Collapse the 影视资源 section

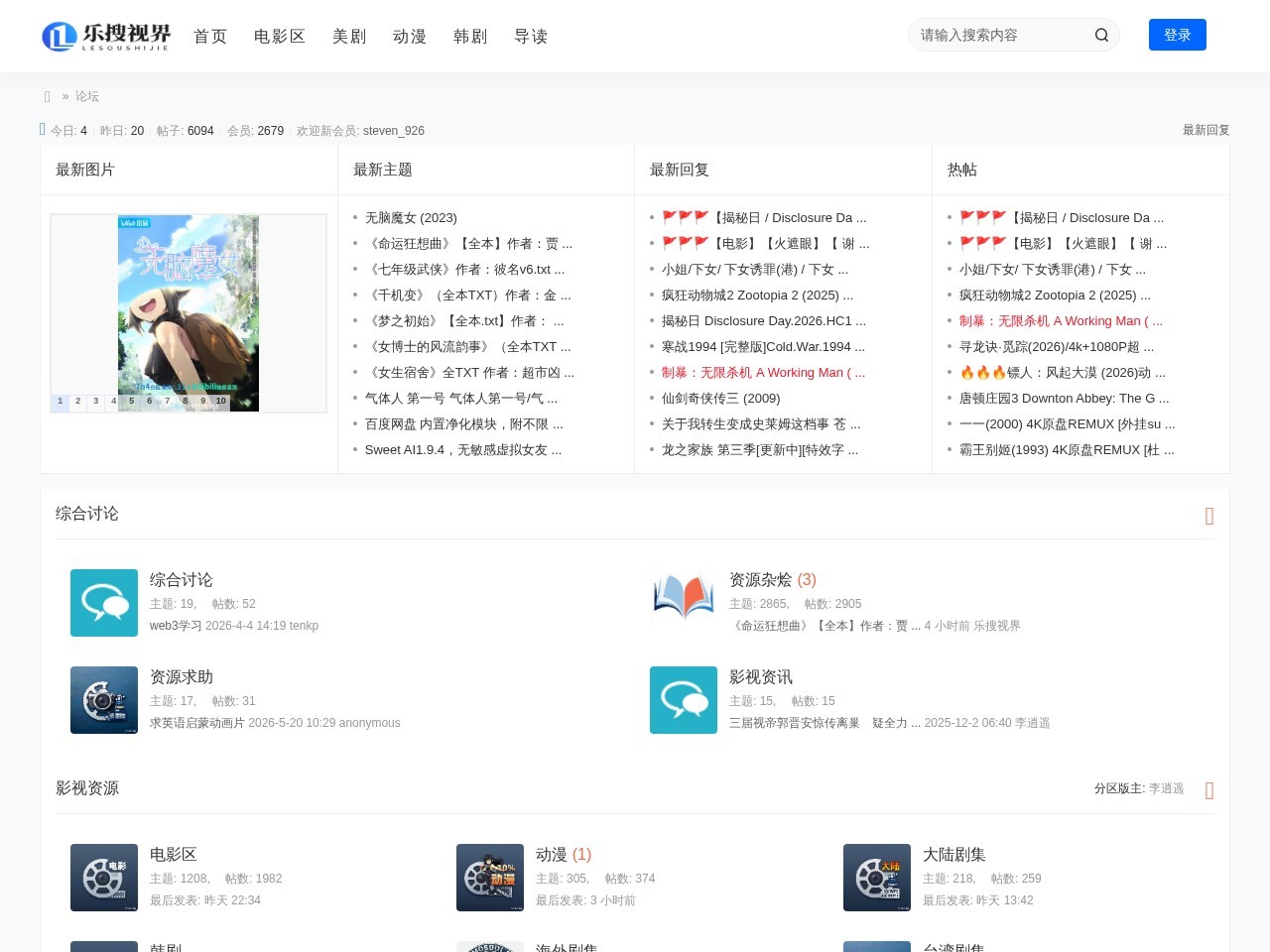coord(1209,790)
